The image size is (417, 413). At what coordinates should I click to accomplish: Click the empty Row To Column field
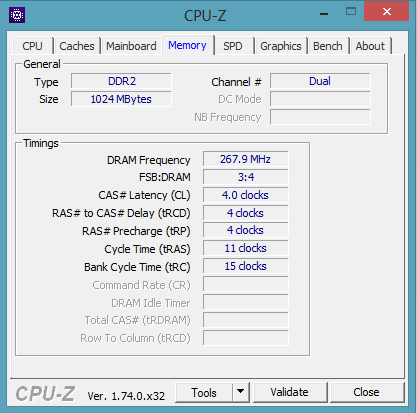(246, 338)
